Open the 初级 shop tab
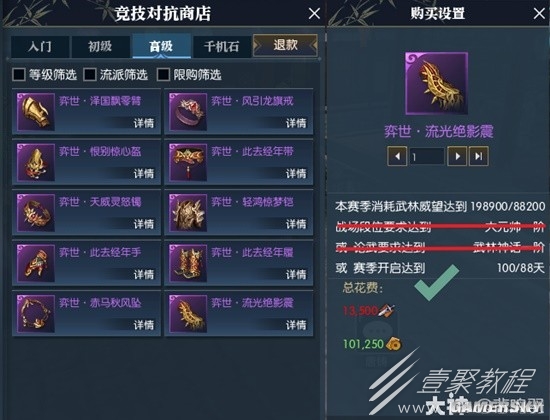 pos(100,46)
